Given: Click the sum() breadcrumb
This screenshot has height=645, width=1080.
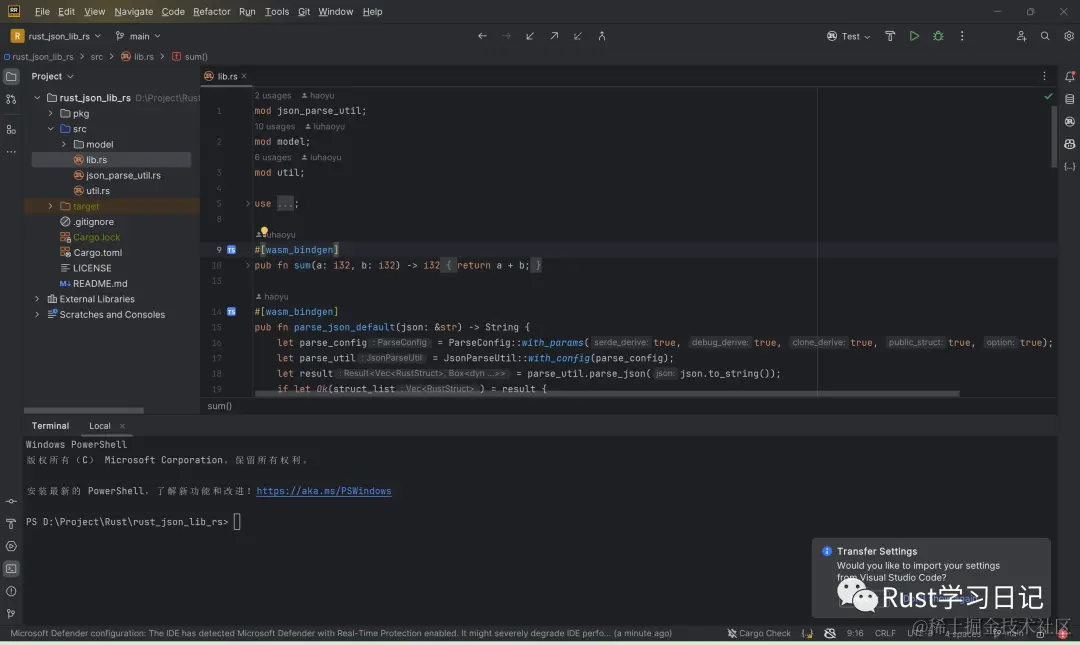Looking at the screenshot, I should pos(196,57).
